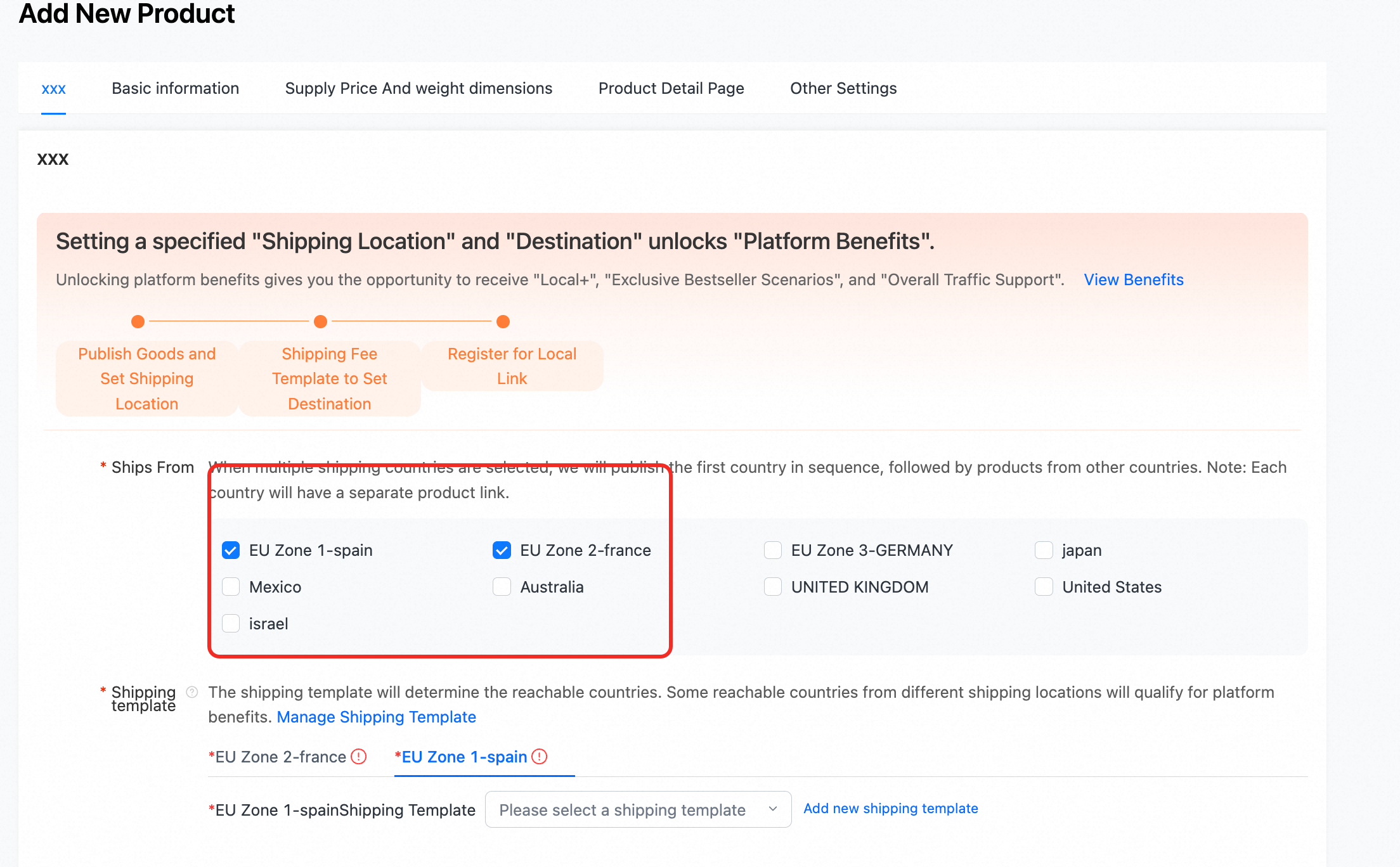The height and width of the screenshot is (867, 1400).
Task: Open Supply Price And weight dimensions tab
Action: coord(418,88)
